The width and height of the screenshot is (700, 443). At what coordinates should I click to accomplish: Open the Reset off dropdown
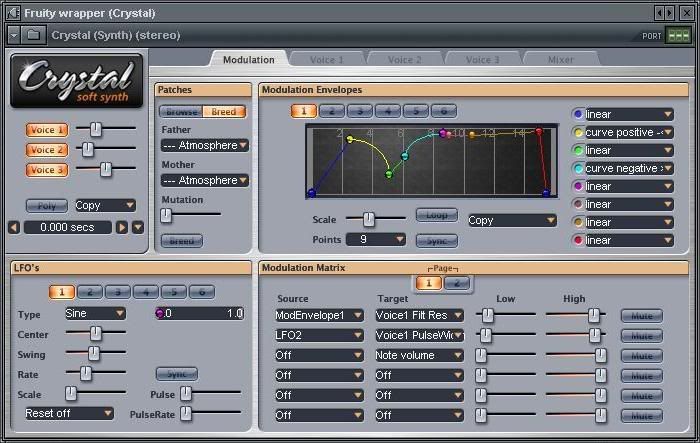tap(69, 413)
